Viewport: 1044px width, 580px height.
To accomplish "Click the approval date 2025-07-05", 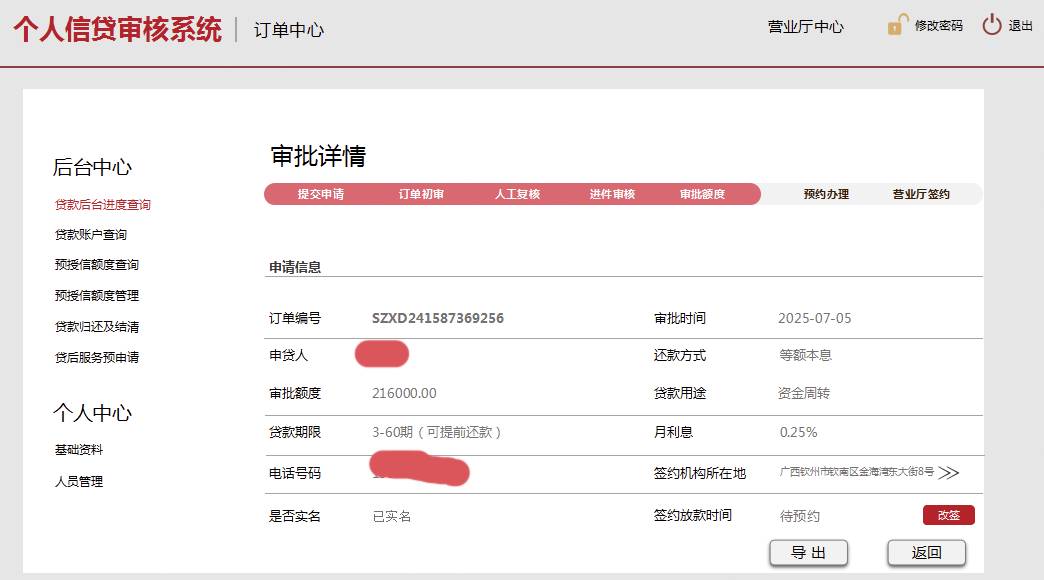I will coord(814,318).
